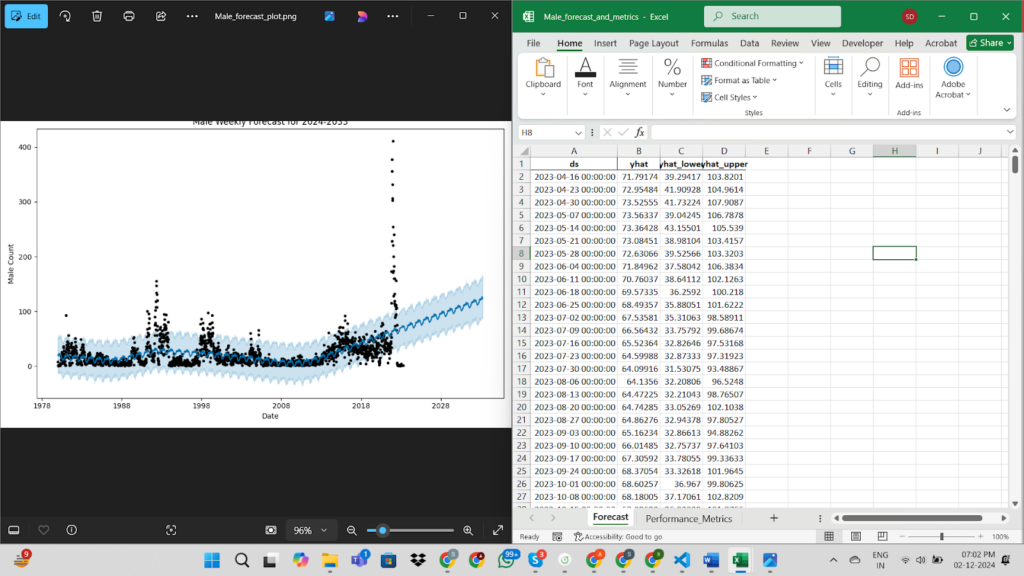This screenshot has height=576, width=1024.
Task: Open the Add-ins icon in Excel ribbon
Action: [908, 73]
